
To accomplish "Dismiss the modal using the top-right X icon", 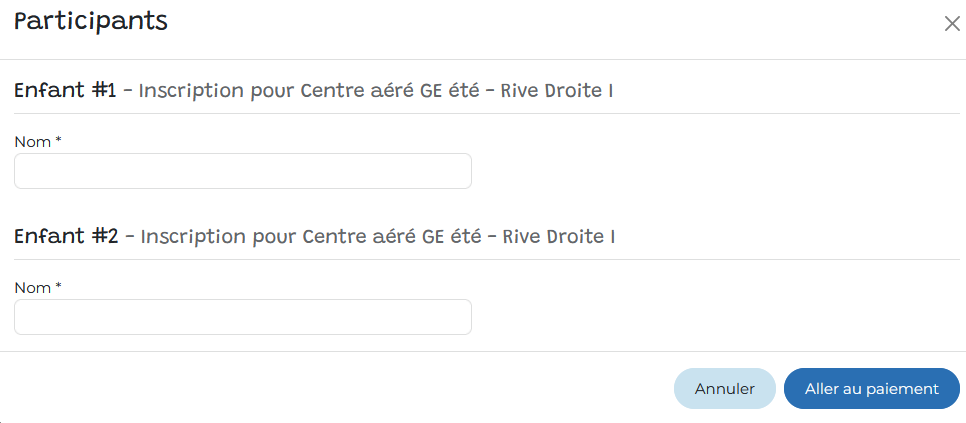I will click(952, 24).
